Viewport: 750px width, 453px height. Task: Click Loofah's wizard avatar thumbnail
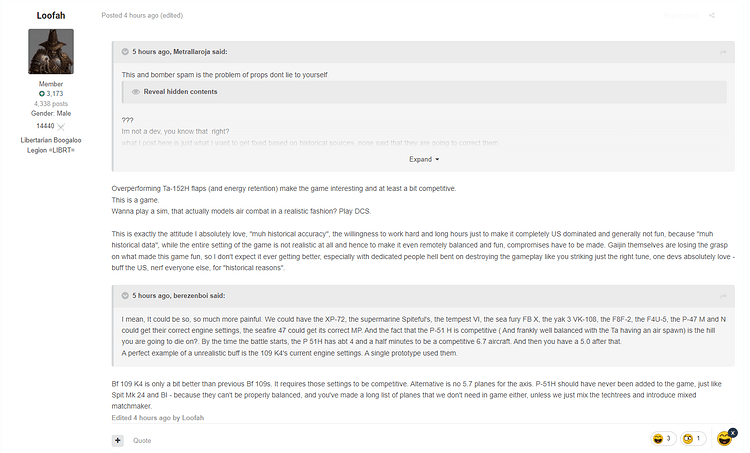click(x=51, y=52)
